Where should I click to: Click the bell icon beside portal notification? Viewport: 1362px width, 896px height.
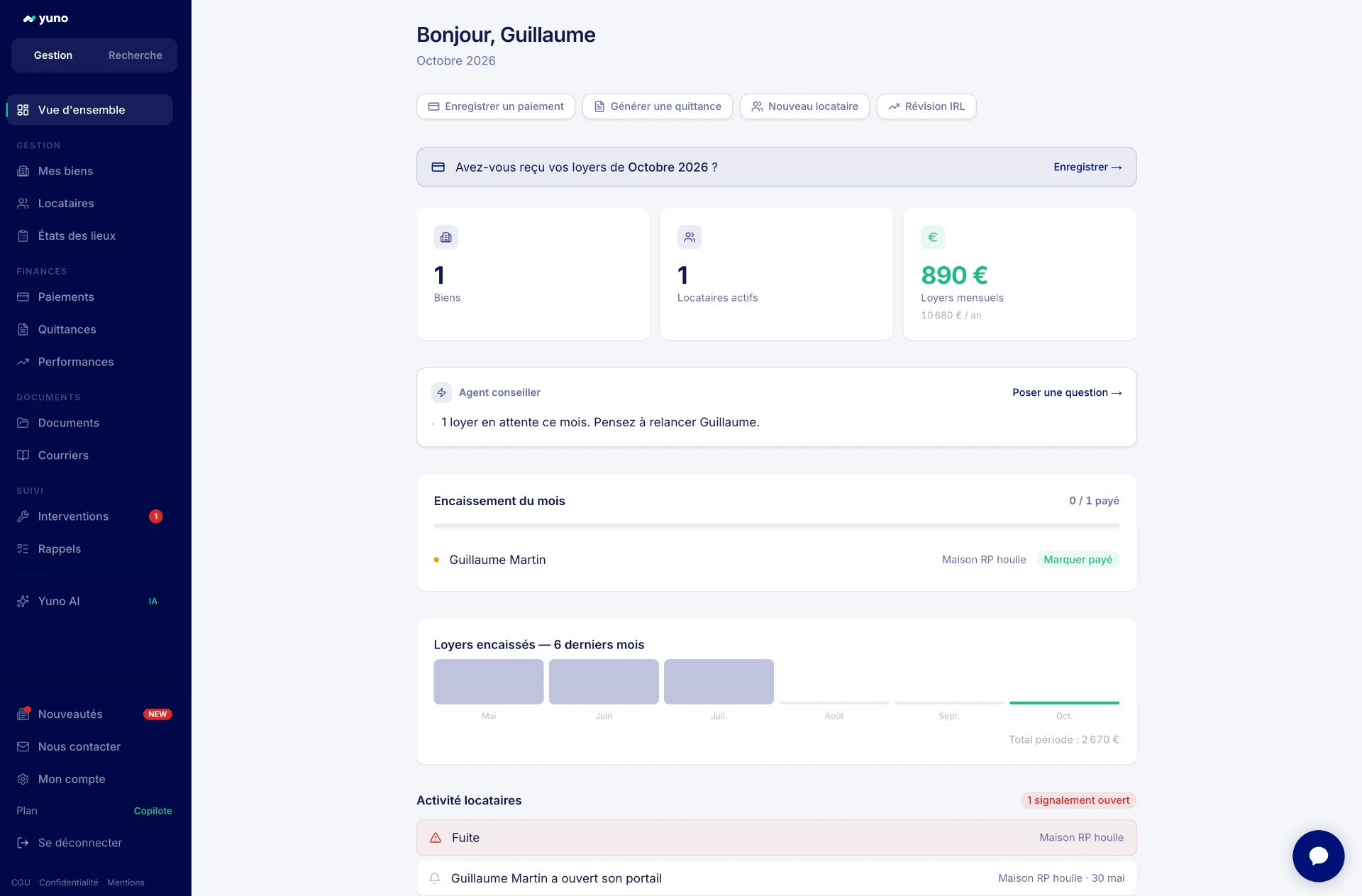435,878
